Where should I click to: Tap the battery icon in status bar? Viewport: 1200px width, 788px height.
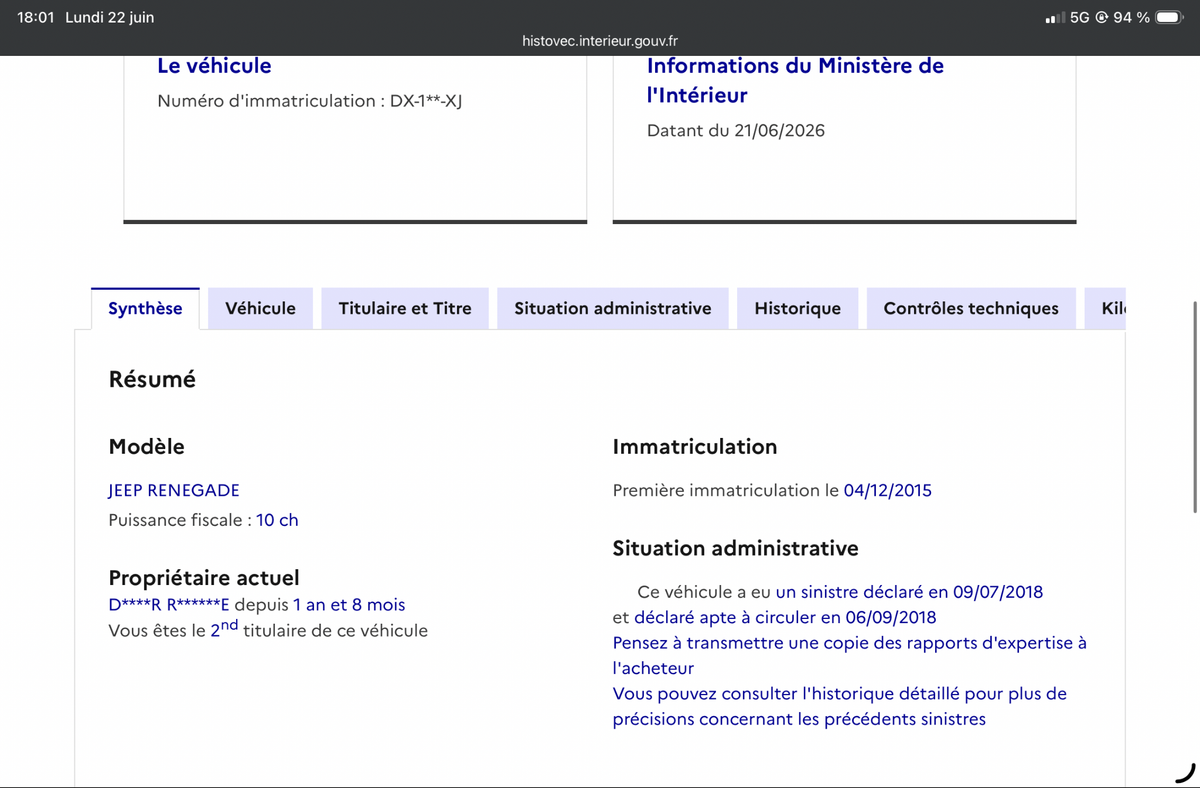tap(1170, 17)
